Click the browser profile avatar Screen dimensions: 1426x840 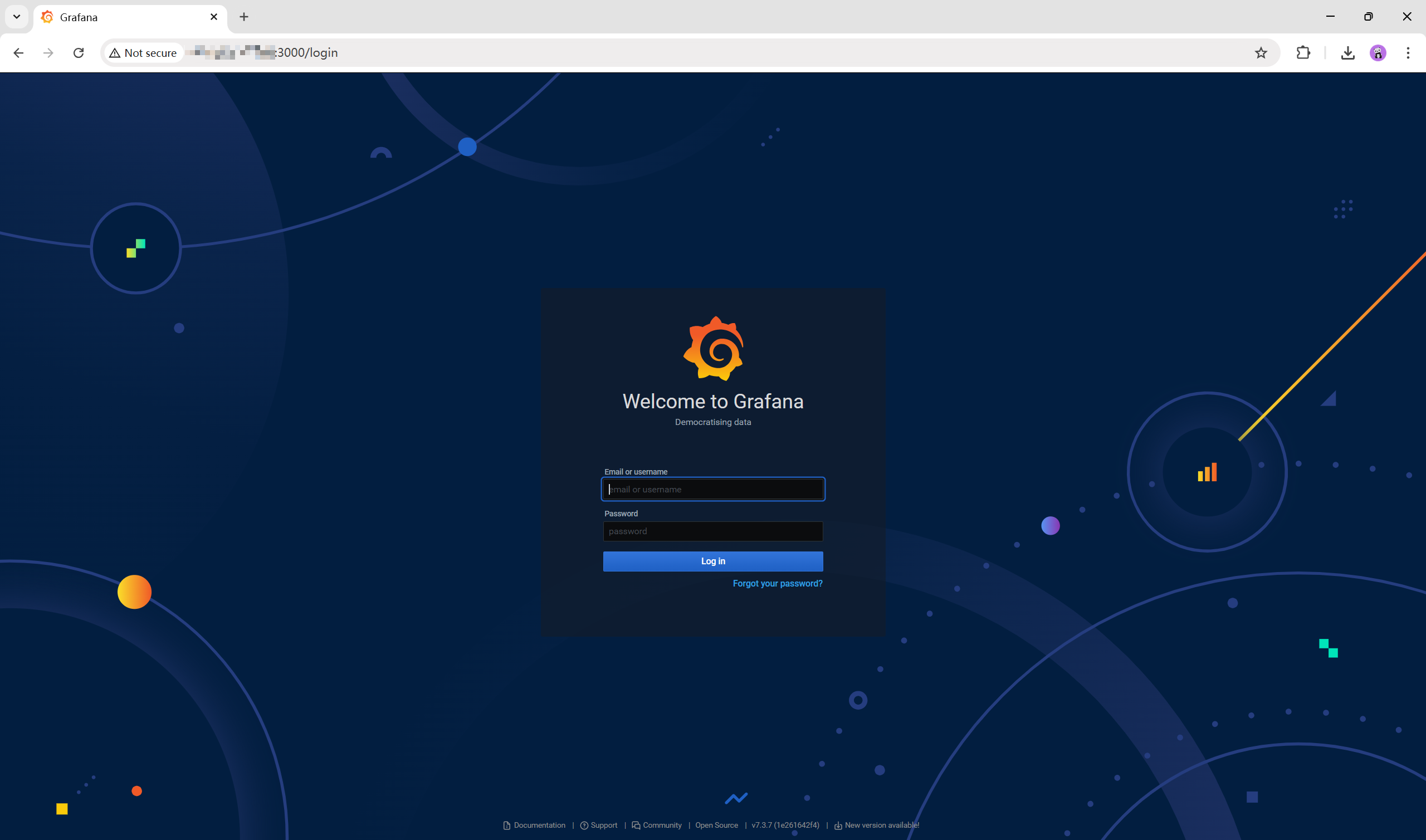coord(1378,53)
